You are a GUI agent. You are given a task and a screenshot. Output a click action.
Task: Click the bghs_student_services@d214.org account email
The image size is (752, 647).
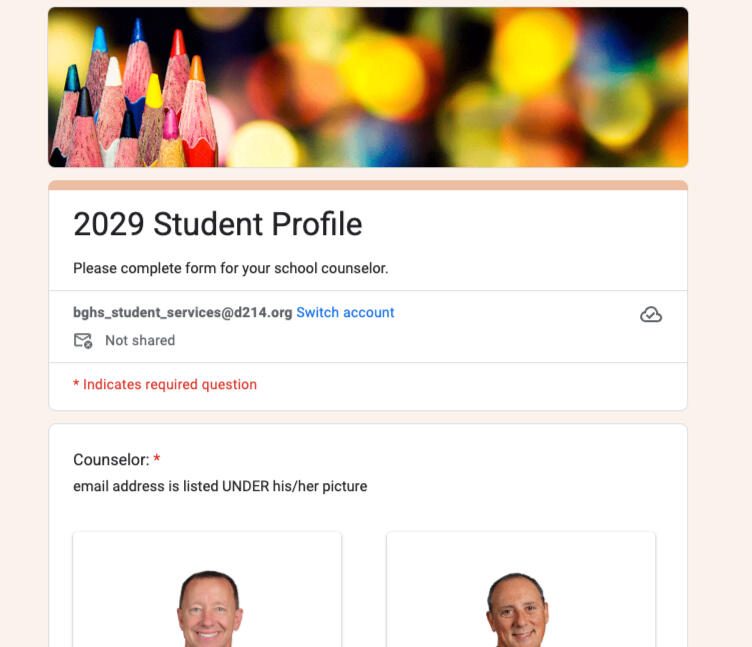182,313
